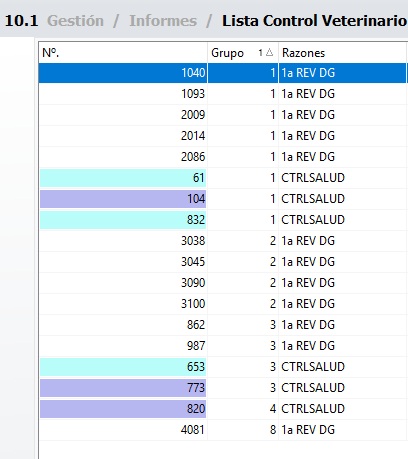Select the row with number 862
Image resolution: width=408 pixels, height=459 pixels.
tap(223, 325)
